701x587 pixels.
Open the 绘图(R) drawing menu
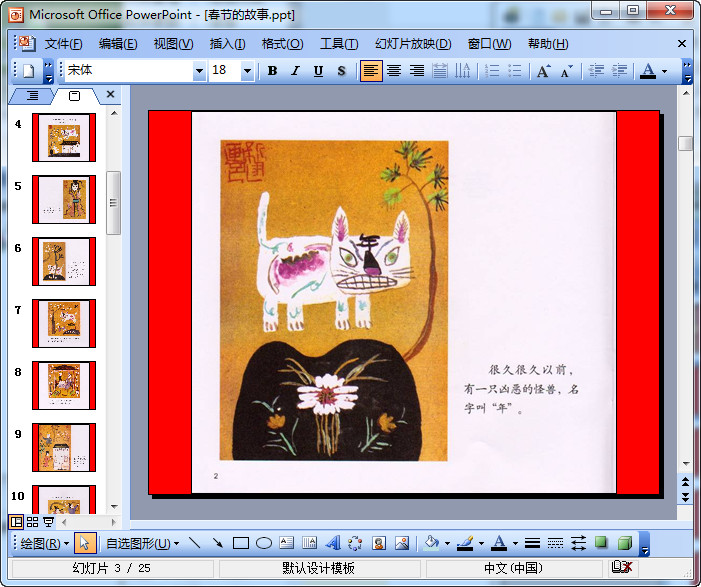tap(44, 544)
